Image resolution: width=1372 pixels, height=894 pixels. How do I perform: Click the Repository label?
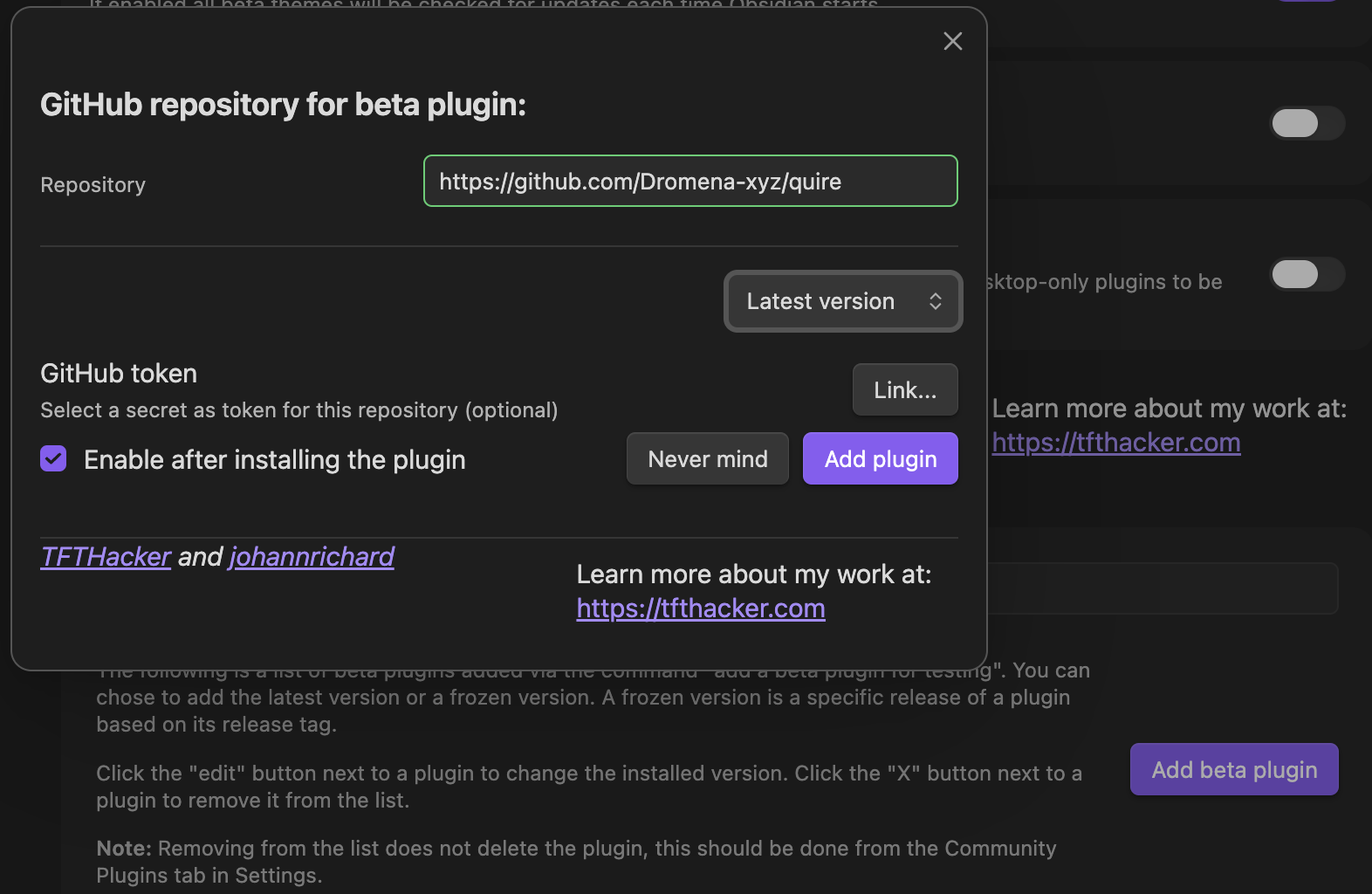coord(93,185)
